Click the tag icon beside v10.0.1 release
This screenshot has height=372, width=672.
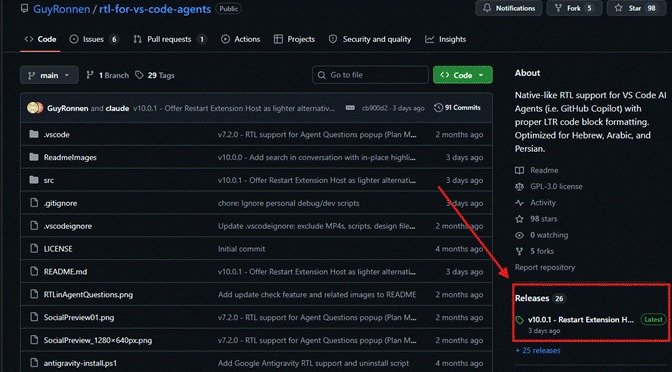(520, 320)
